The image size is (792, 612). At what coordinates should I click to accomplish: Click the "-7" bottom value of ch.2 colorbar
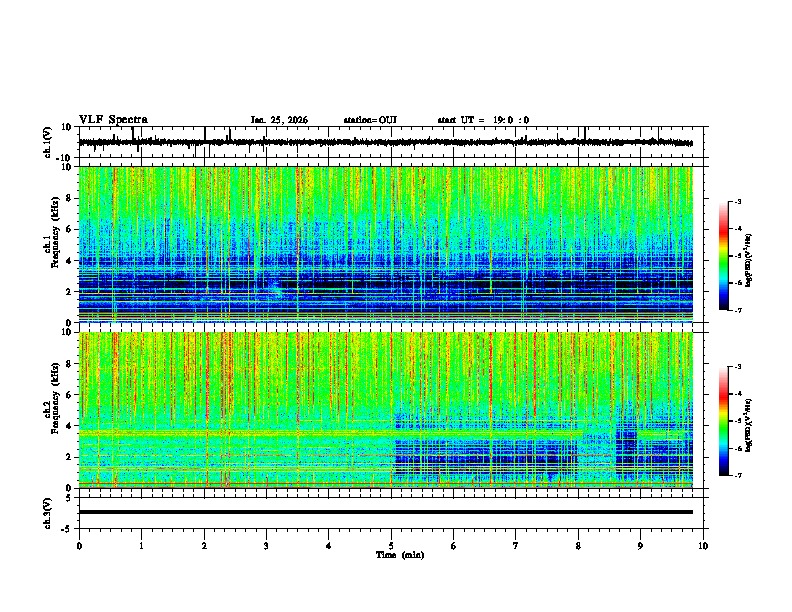tap(738, 475)
